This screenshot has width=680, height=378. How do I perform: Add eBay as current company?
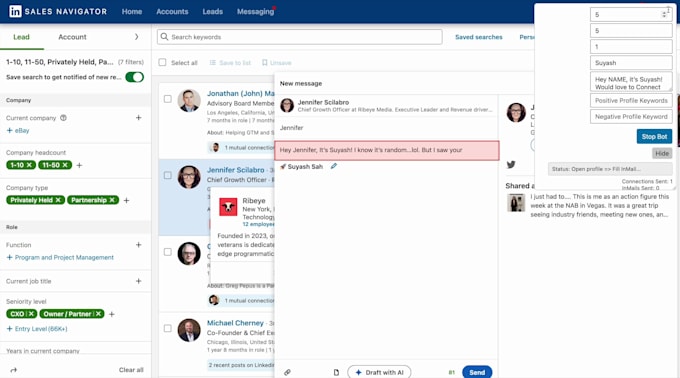(18, 130)
